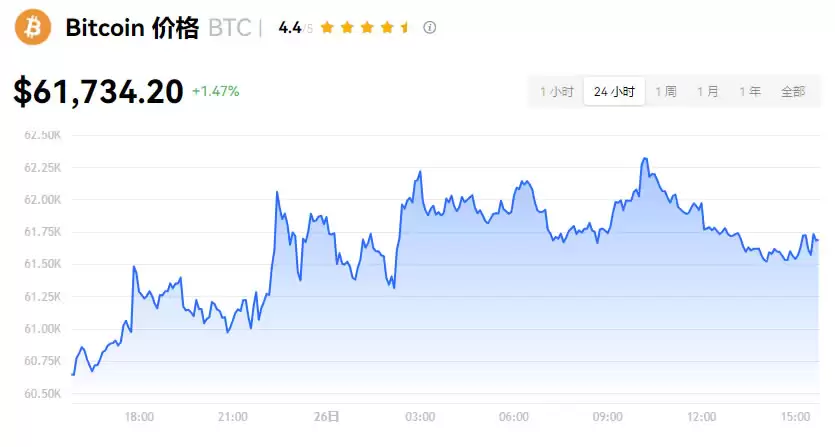Click the Bitcoin 价格 heading
The width and height of the screenshot is (835, 447).
pos(132,28)
